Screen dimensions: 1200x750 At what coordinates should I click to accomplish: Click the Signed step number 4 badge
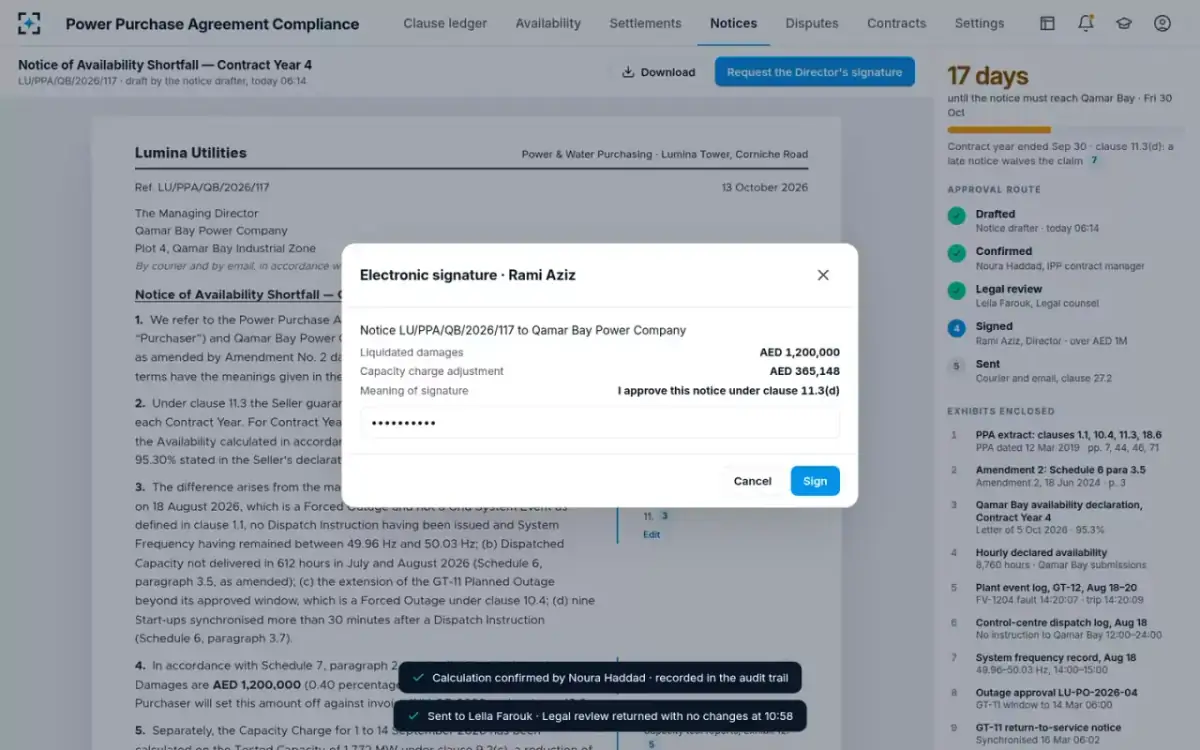click(957, 328)
